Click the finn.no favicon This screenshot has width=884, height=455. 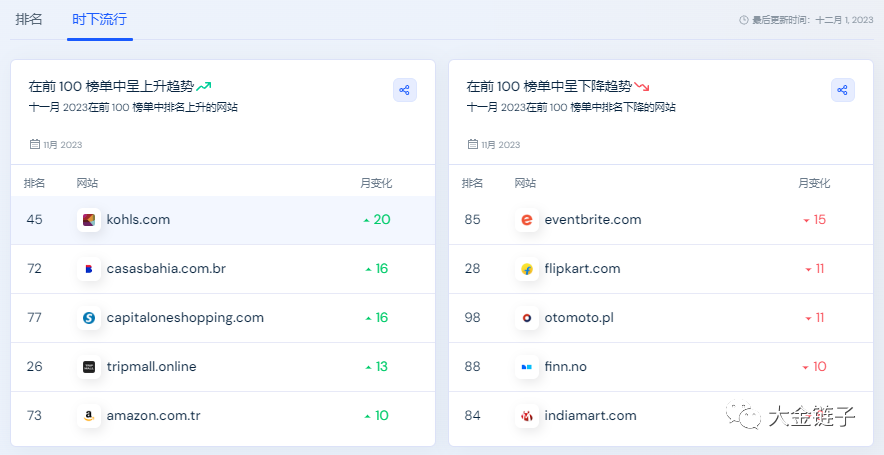pyautogui.click(x=527, y=367)
